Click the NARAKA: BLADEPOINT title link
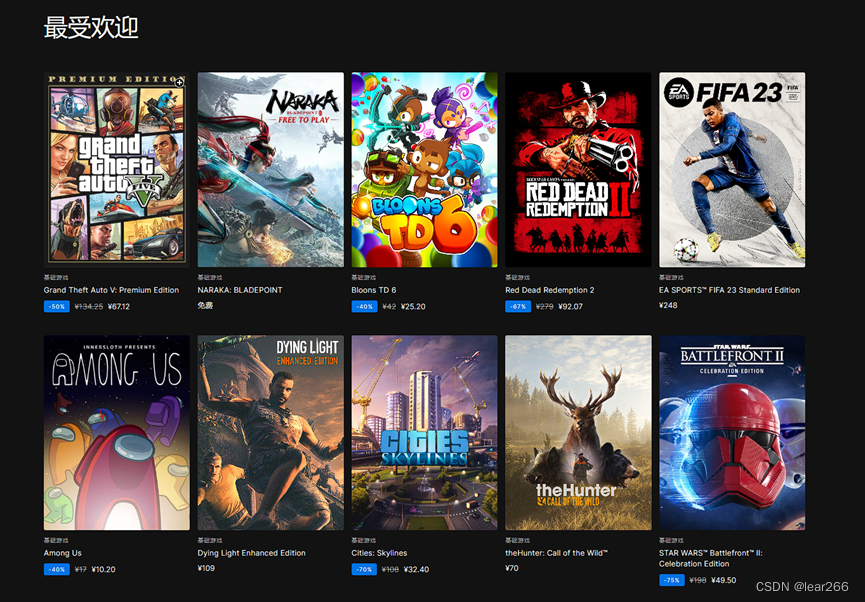865x602 pixels. 240,290
